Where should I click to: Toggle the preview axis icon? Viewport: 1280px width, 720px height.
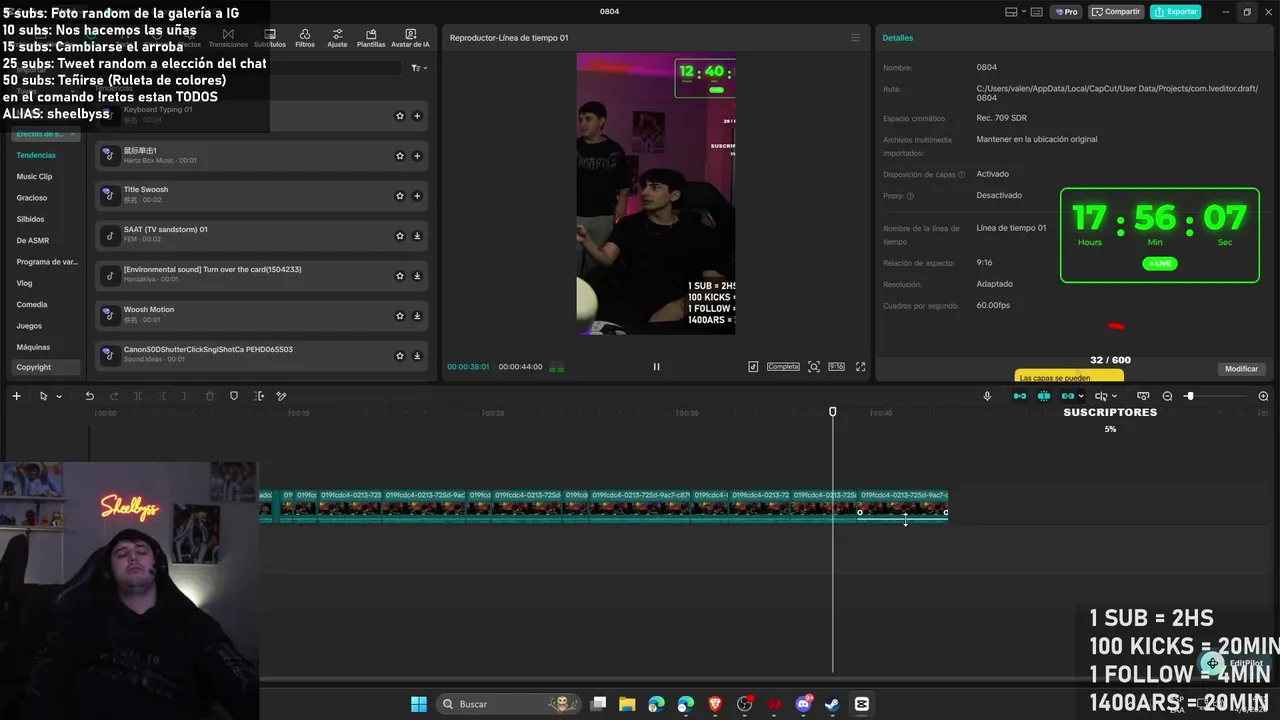[1101, 396]
